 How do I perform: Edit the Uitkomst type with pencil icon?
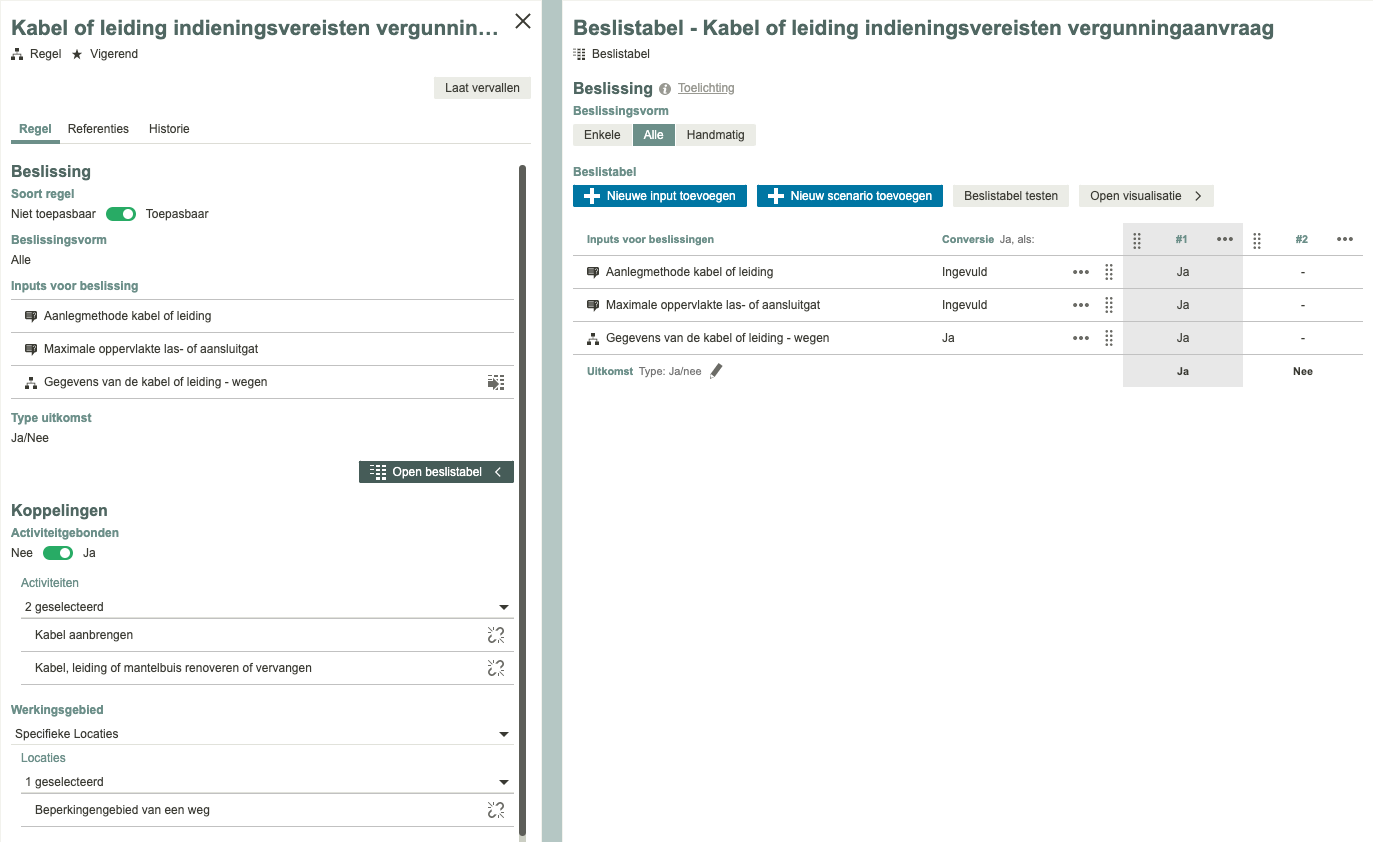tap(716, 371)
